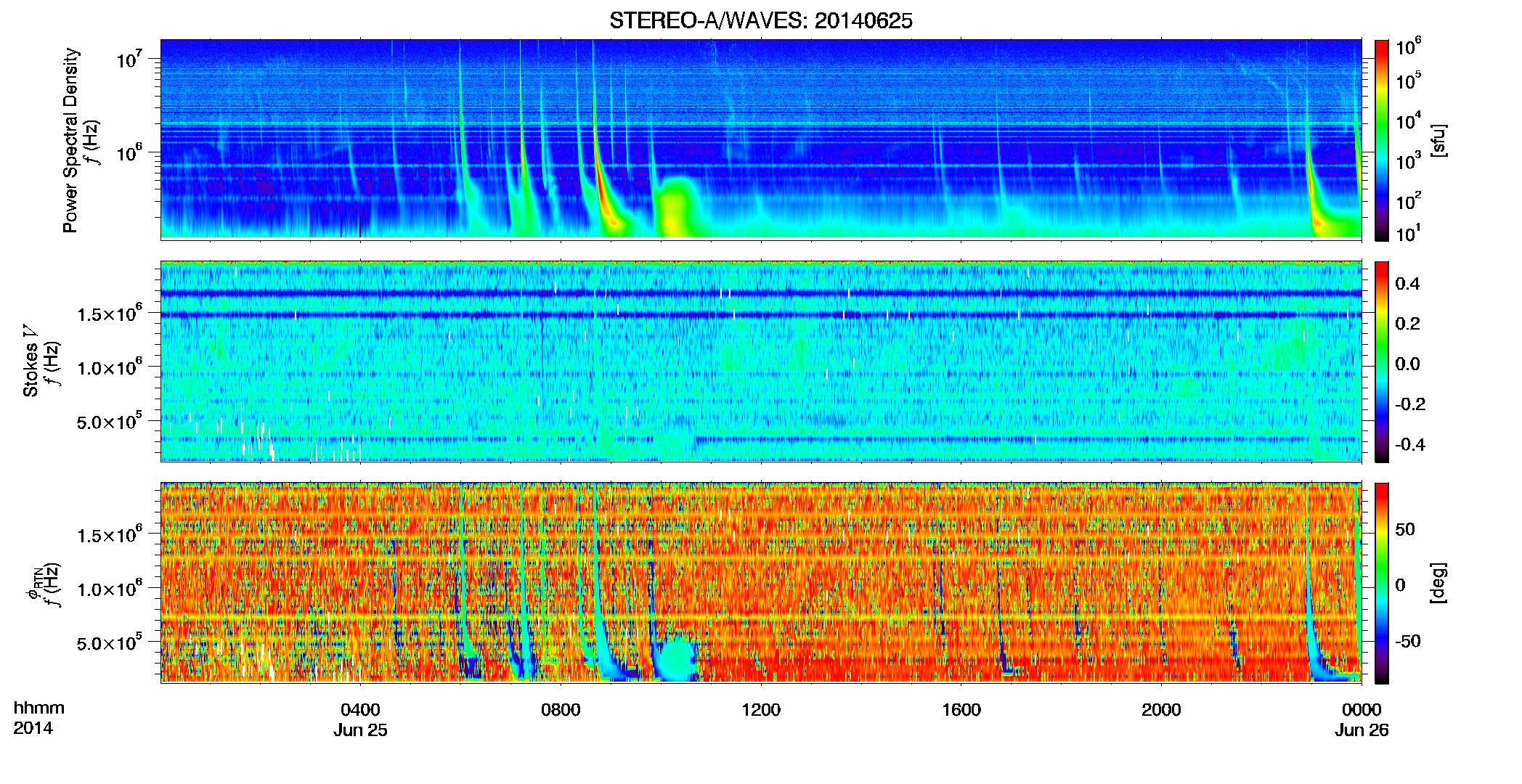
Task: Click the hhmm time format label
Action: click(x=39, y=709)
